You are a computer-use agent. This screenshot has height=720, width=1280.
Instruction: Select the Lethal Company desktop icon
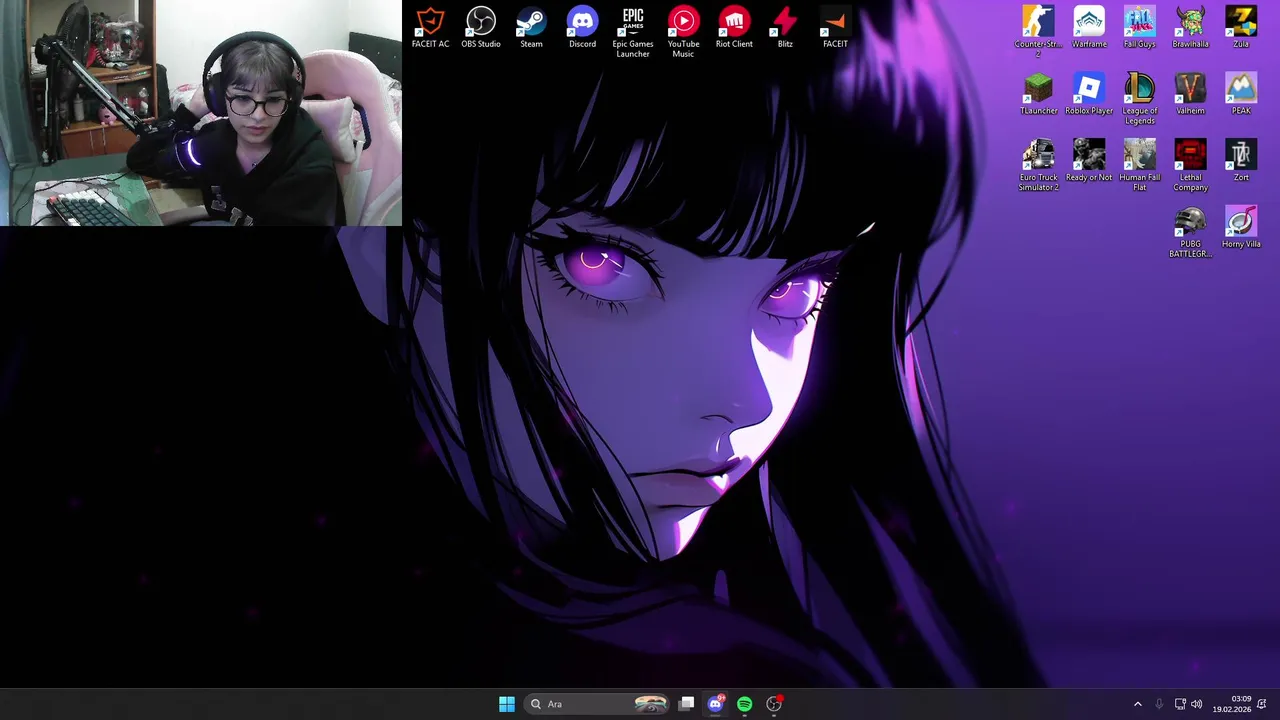(x=1190, y=166)
